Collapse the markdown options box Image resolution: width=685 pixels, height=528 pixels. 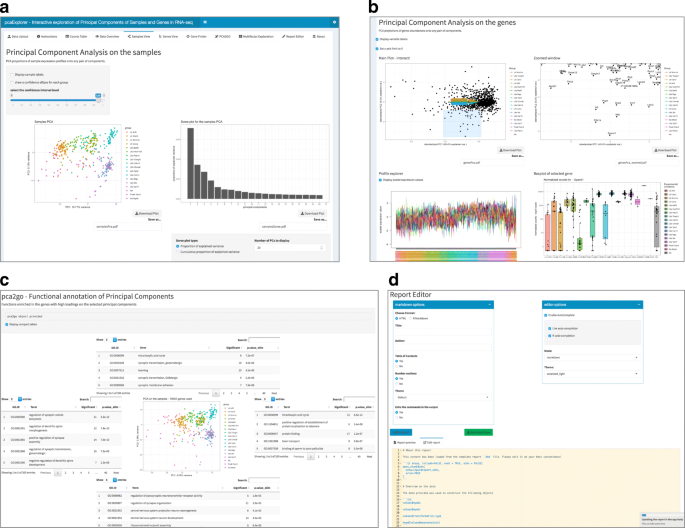[489, 304]
